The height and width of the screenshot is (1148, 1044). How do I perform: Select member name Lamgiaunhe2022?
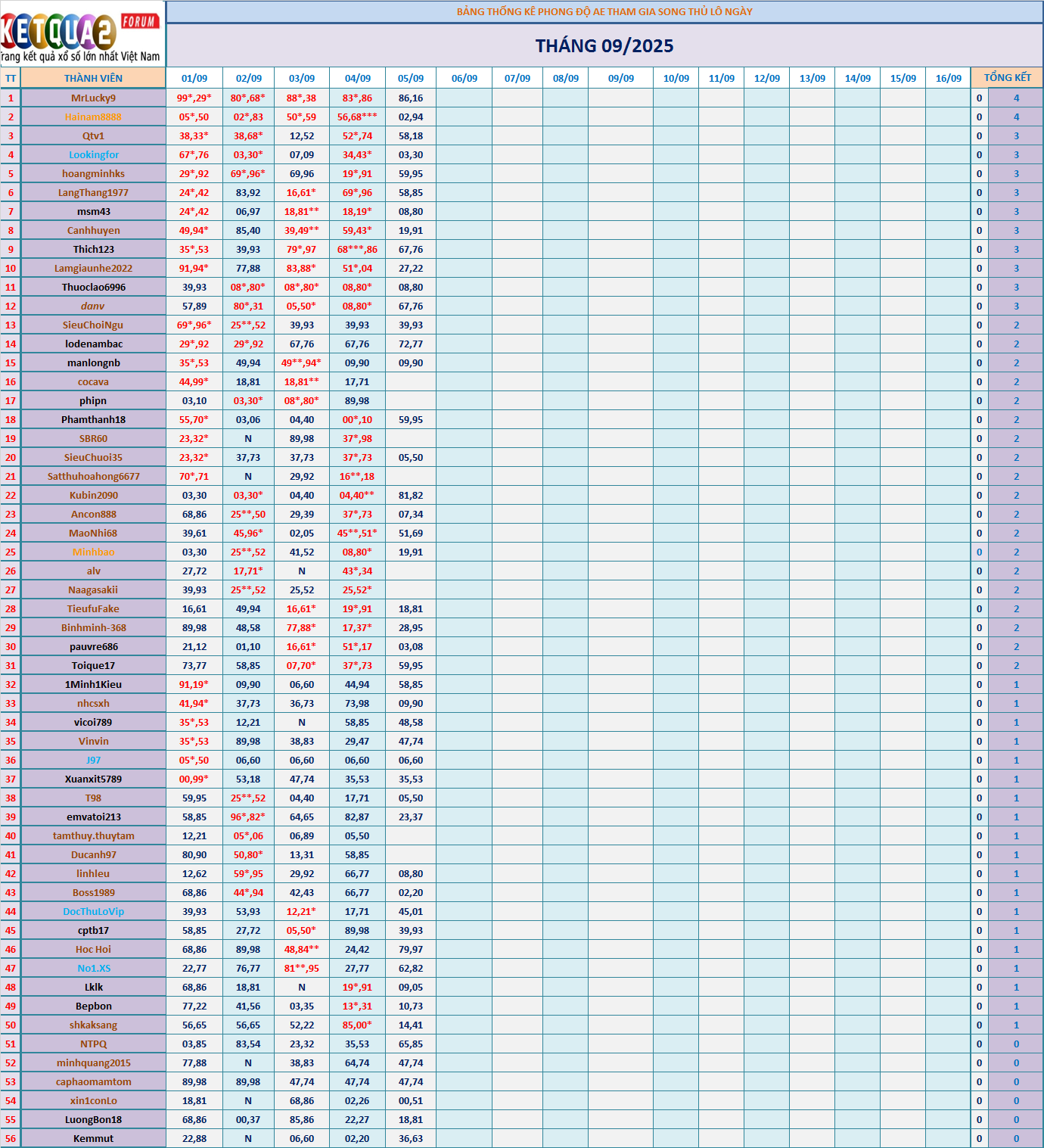[93, 268]
